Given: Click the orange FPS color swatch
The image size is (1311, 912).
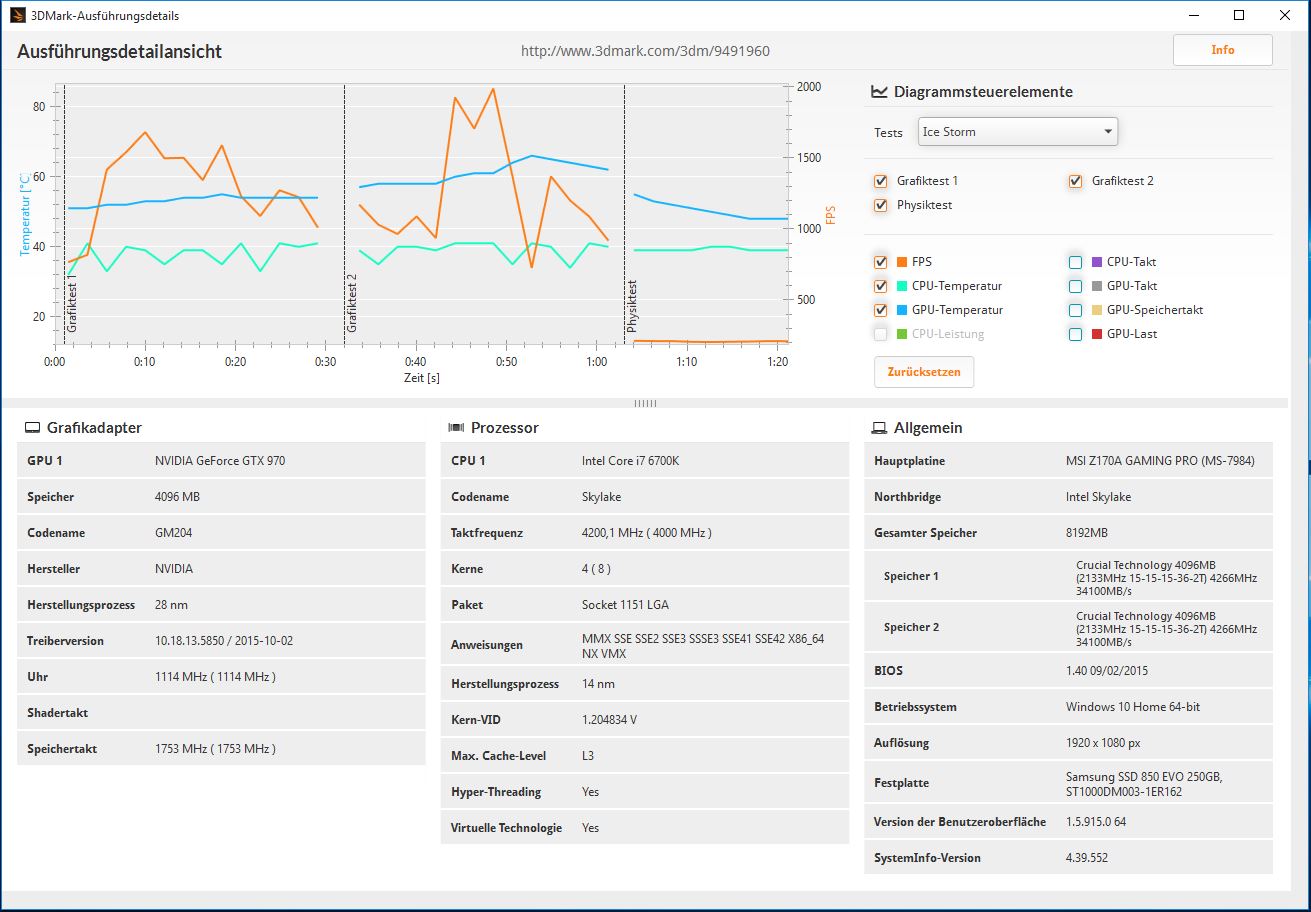Looking at the screenshot, I should [902, 262].
